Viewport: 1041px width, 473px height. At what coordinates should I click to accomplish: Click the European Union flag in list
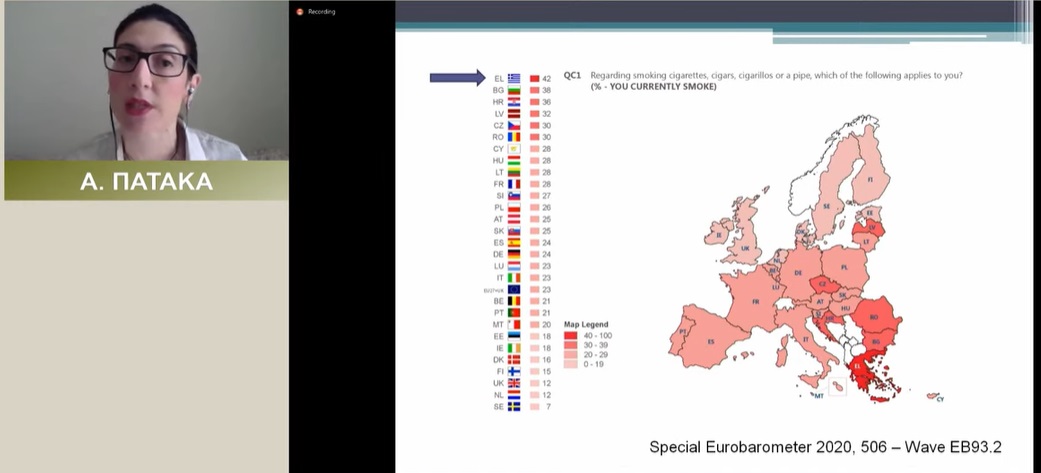click(x=514, y=289)
